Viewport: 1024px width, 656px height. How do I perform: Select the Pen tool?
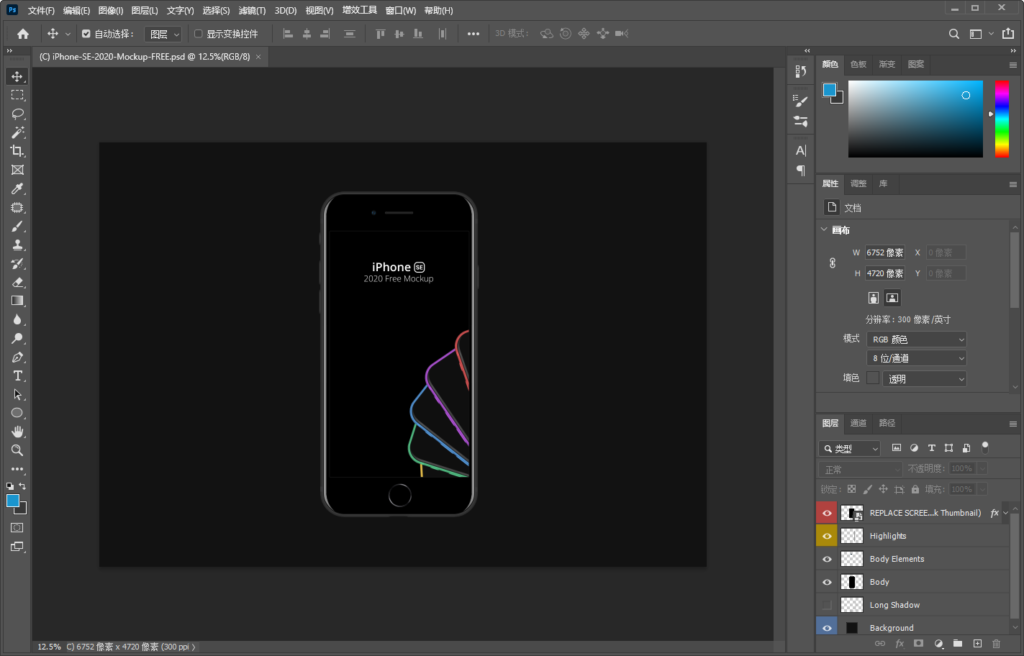click(17, 357)
